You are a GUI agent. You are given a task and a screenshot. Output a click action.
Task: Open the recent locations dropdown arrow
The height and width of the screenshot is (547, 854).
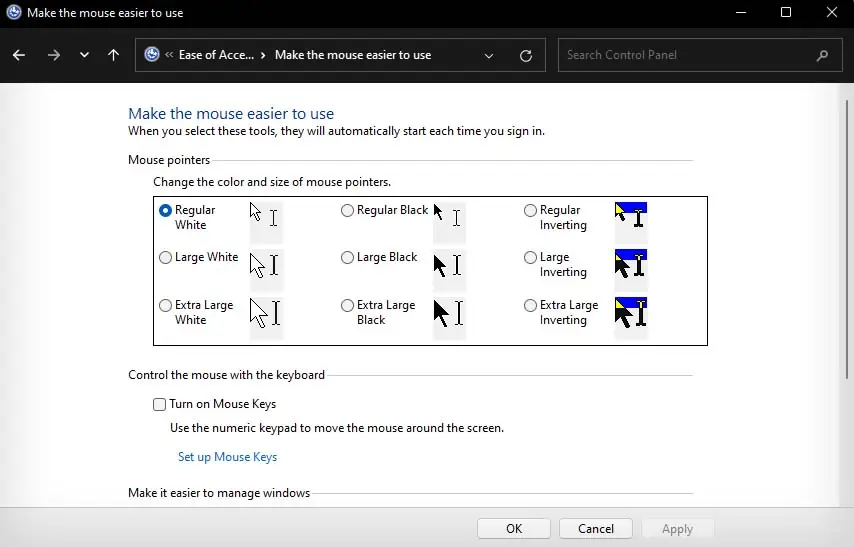[x=84, y=55]
